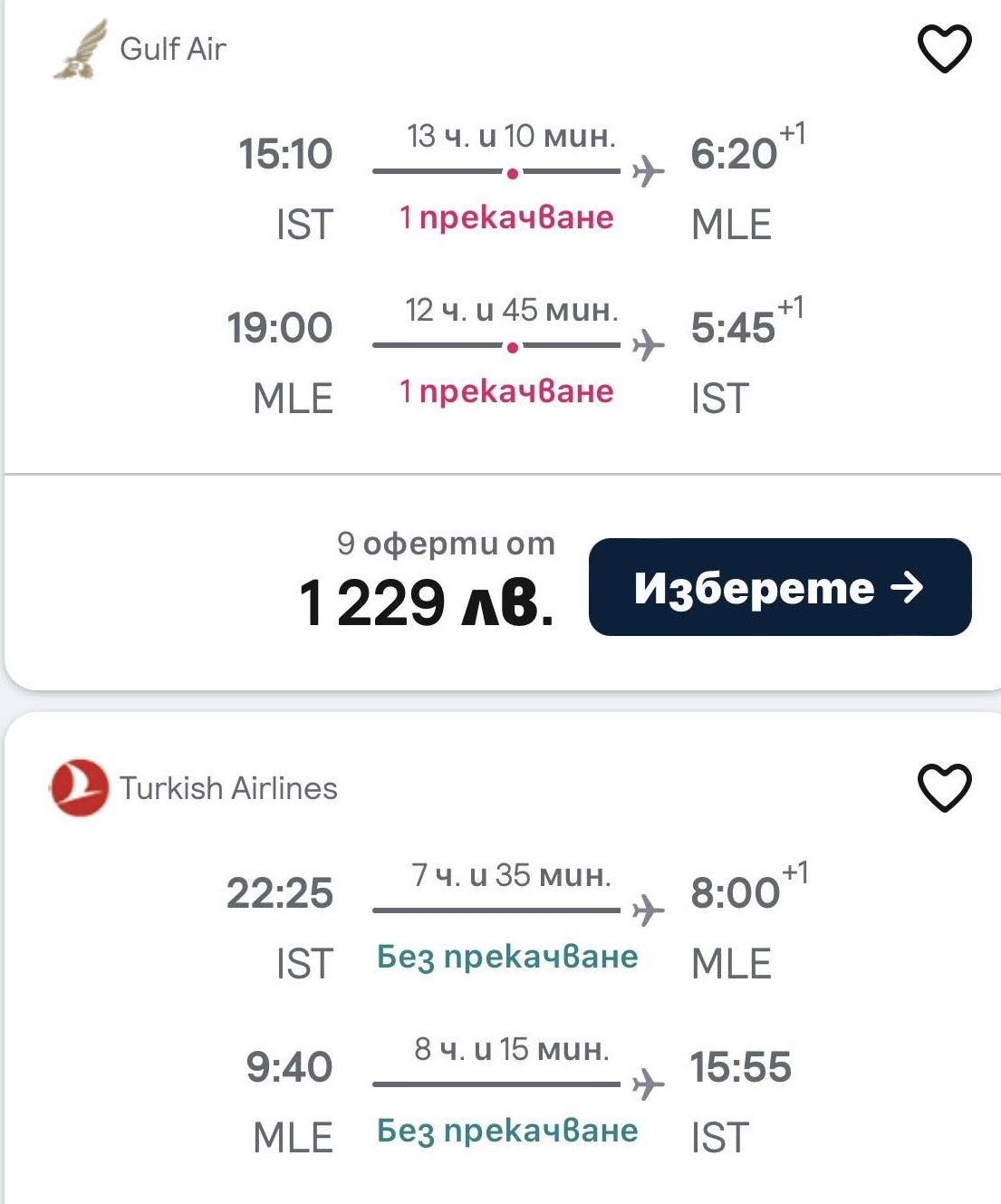The height and width of the screenshot is (1204, 1001).
Task: Click 1 прекачване on the 19:00 flight
Action: pyautogui.click(x=507, y=391)
